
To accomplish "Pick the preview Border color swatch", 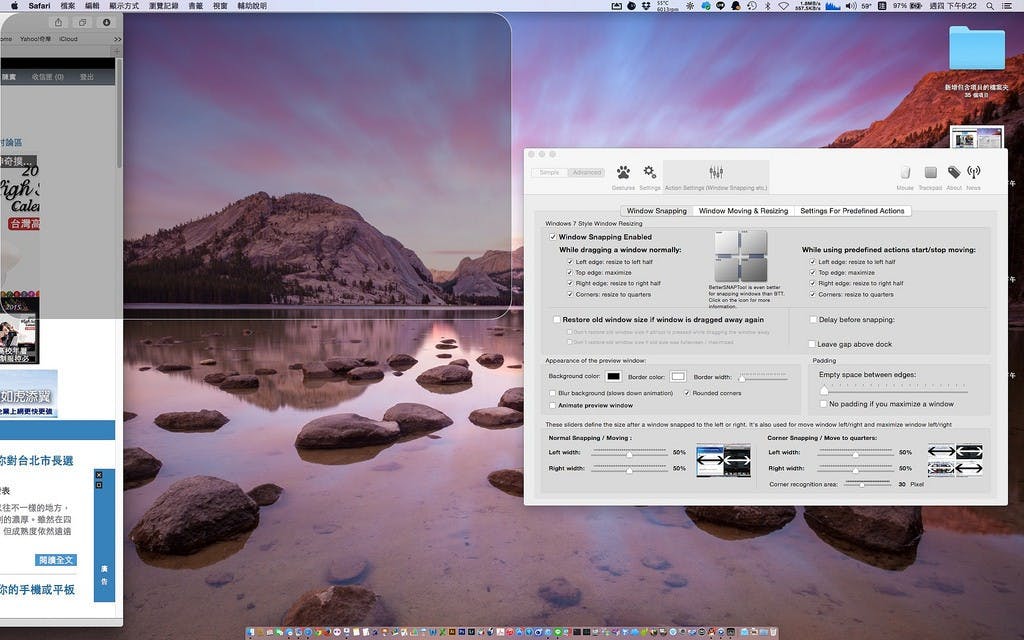I will tap(678, 376).
